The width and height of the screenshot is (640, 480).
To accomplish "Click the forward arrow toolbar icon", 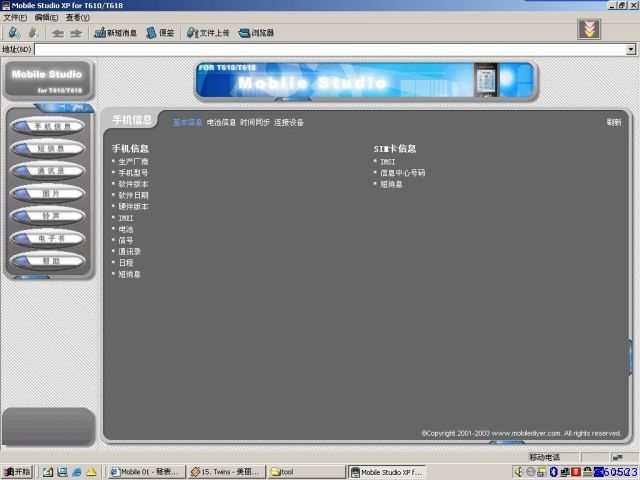I will pyautogui.click(x=76, y=33).
